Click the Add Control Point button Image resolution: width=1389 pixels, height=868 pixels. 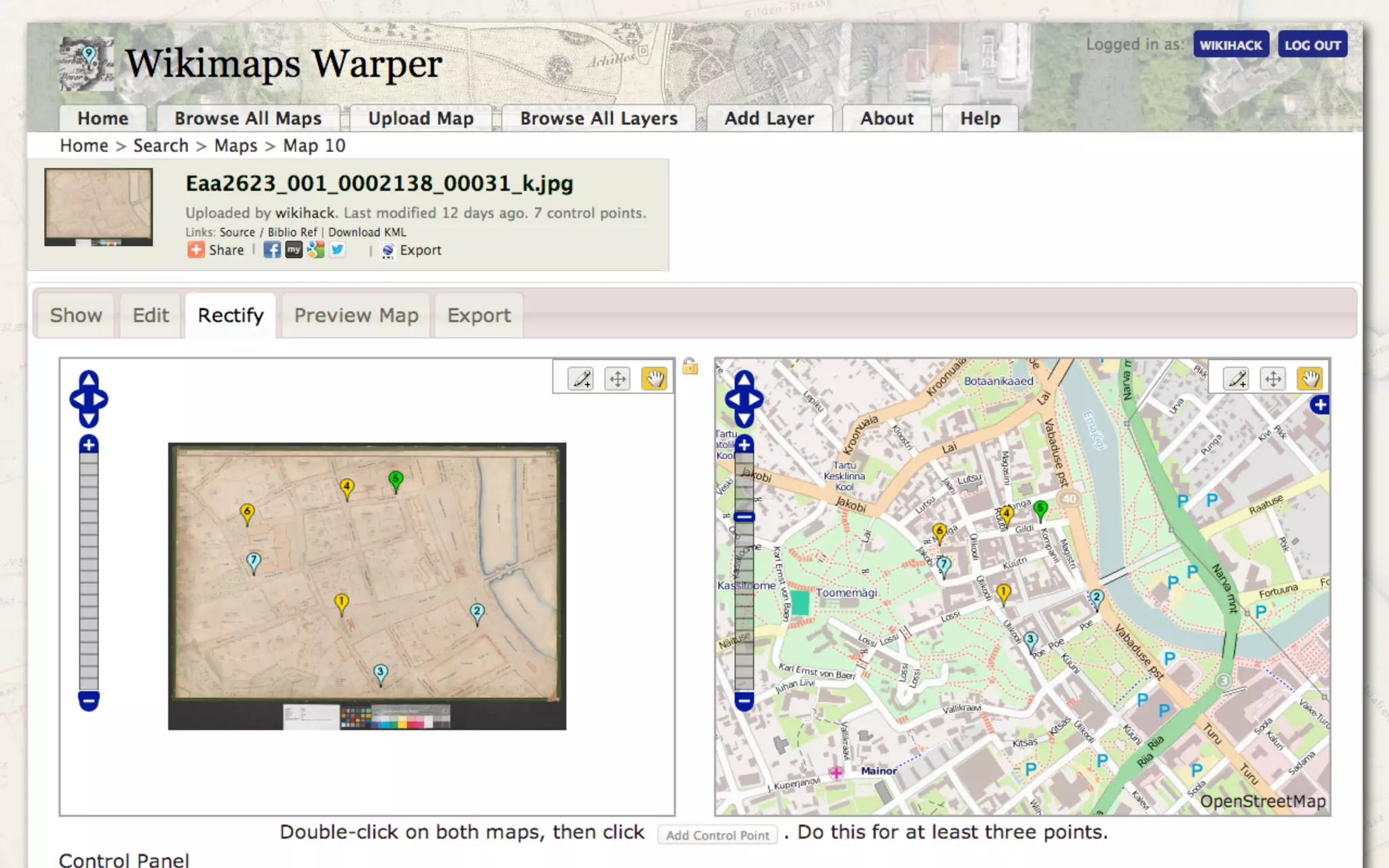pyautogui.click(x=717, y=835)
